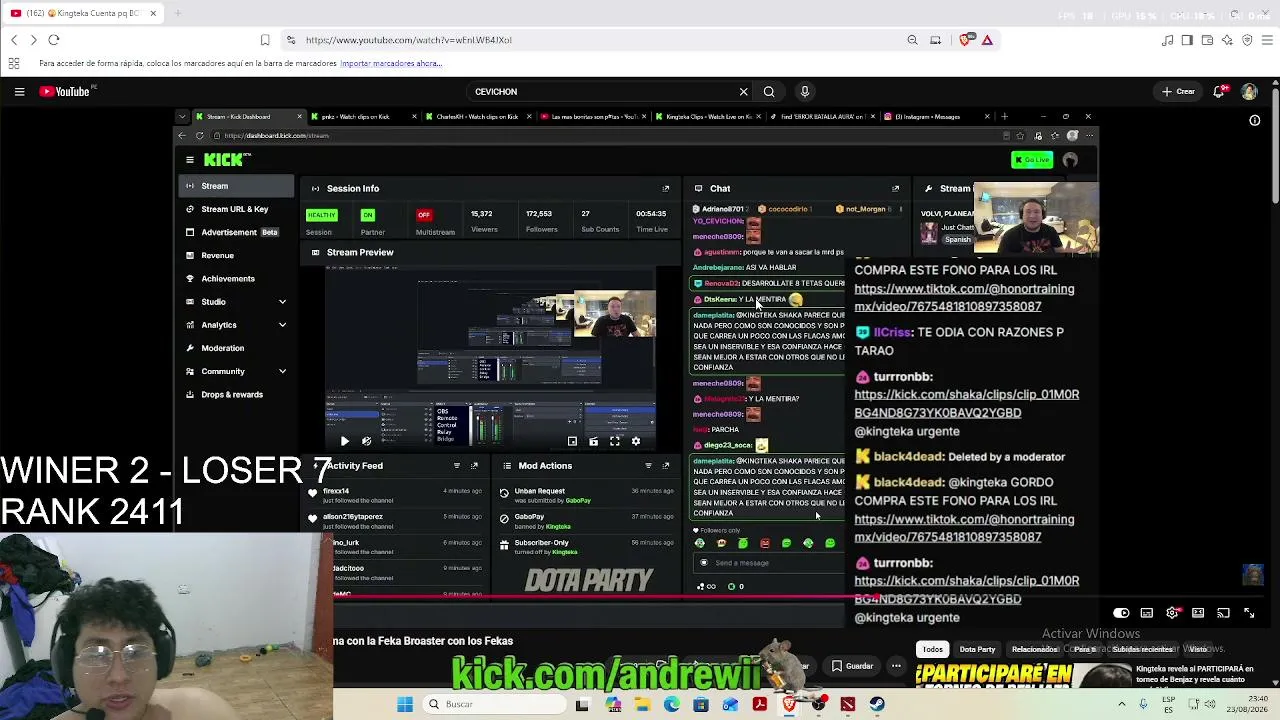This screenshot has width=1280, height=720.
Task: Pop out the Activity Feed panel
Action: click(x=474, y=466)
